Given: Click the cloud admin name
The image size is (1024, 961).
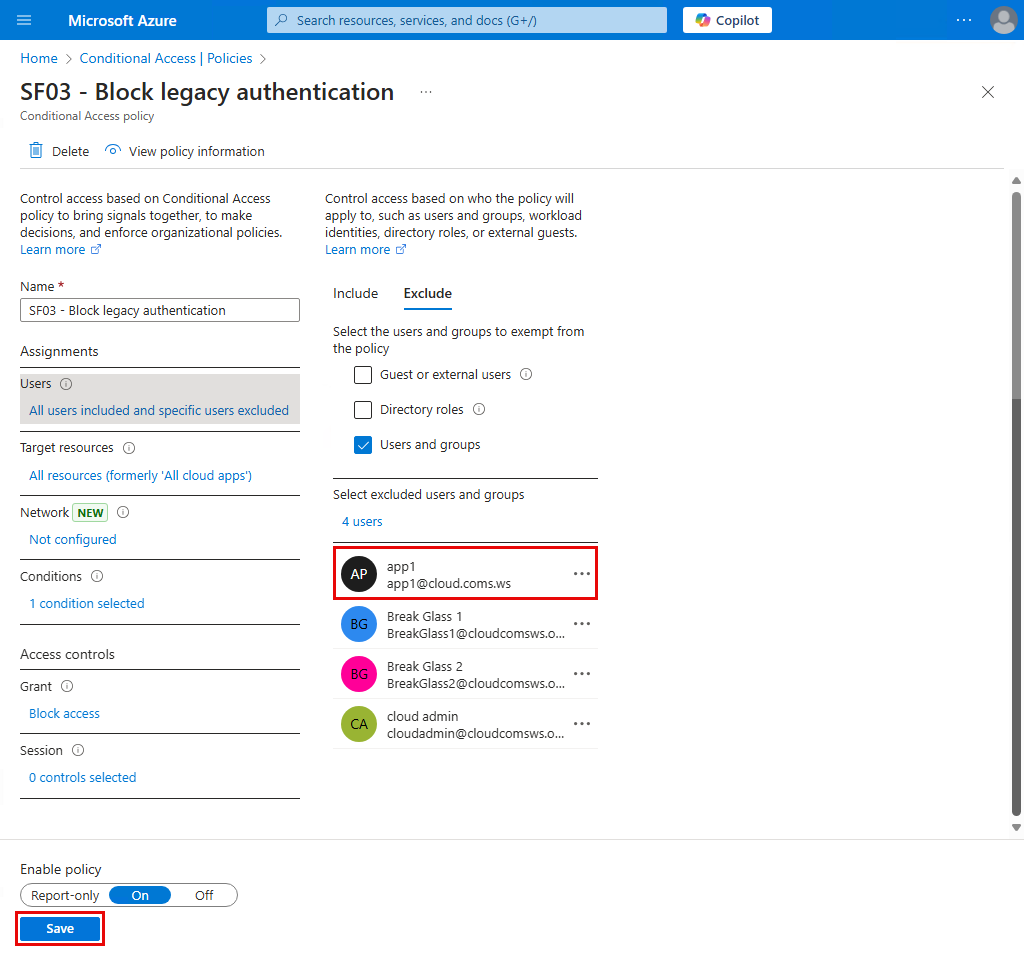Looking at the screenshot, I should [423, 716].
